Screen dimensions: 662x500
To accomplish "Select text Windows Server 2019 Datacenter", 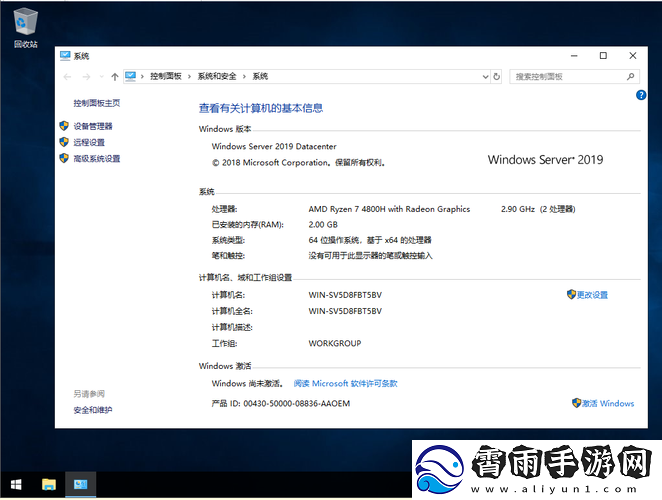I will 274,147.
